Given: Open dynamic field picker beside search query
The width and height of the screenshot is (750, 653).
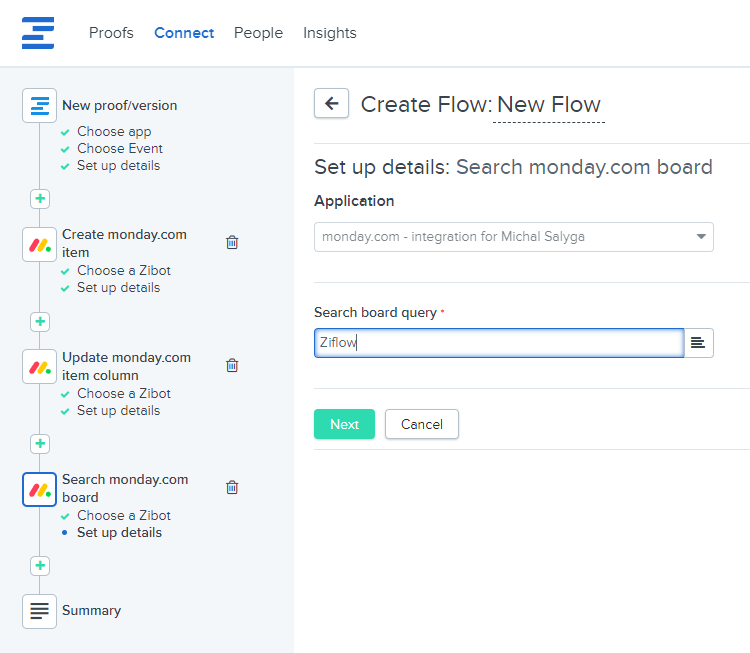Looking at the screenshot, I should (698, 343).
